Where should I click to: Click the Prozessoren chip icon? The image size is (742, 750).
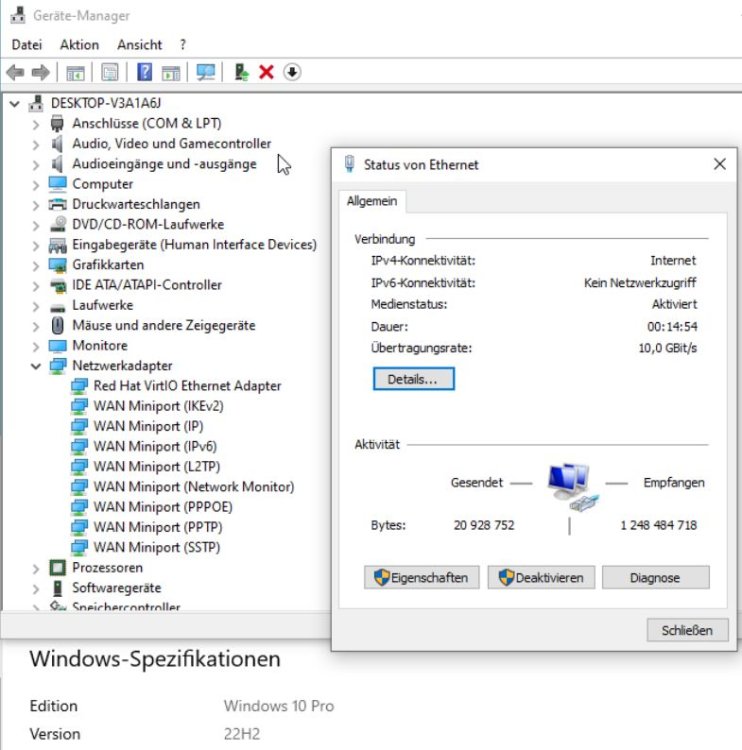[x=57, y=568]
